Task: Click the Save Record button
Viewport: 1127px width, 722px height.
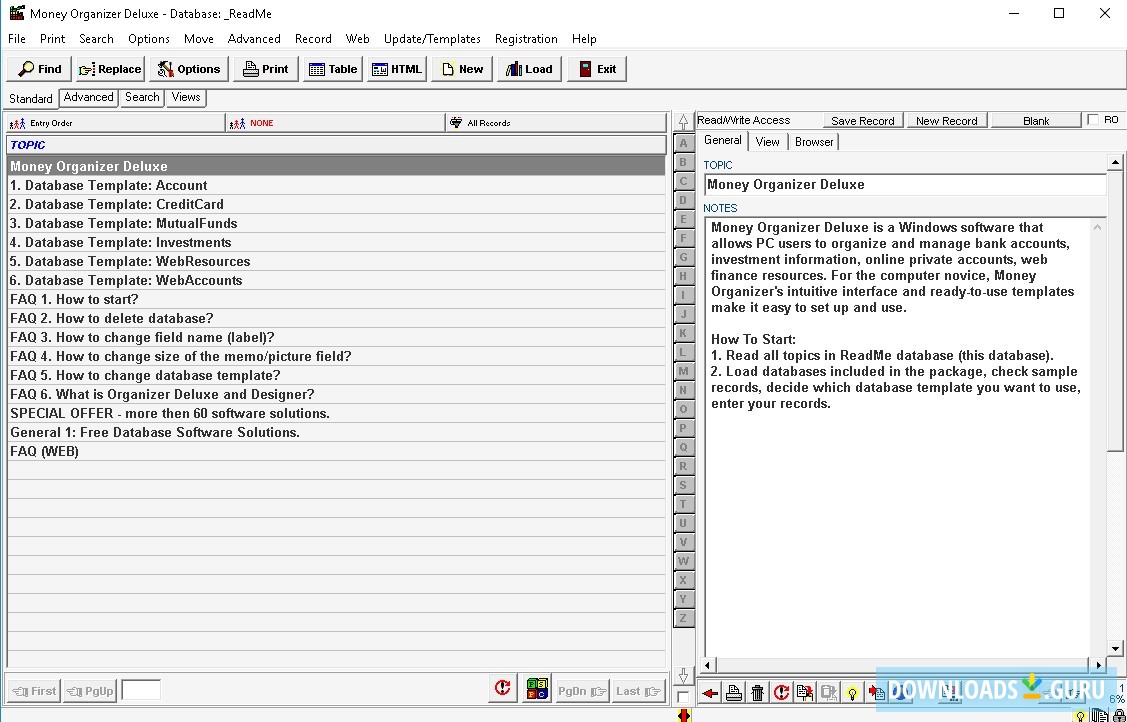Action: 862,119
